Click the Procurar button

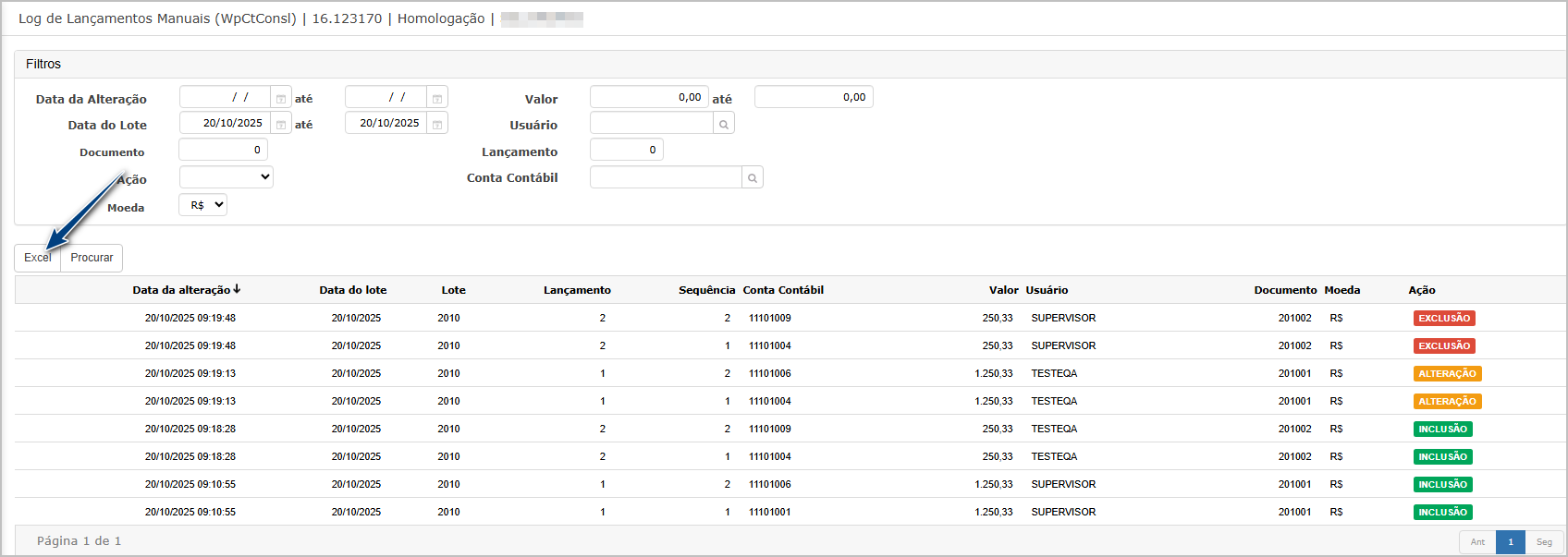point(92,258)
